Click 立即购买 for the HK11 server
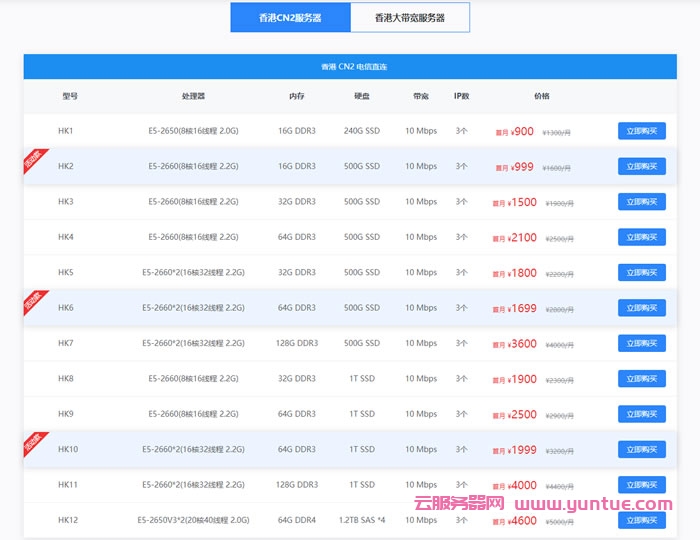 (641, 484)
